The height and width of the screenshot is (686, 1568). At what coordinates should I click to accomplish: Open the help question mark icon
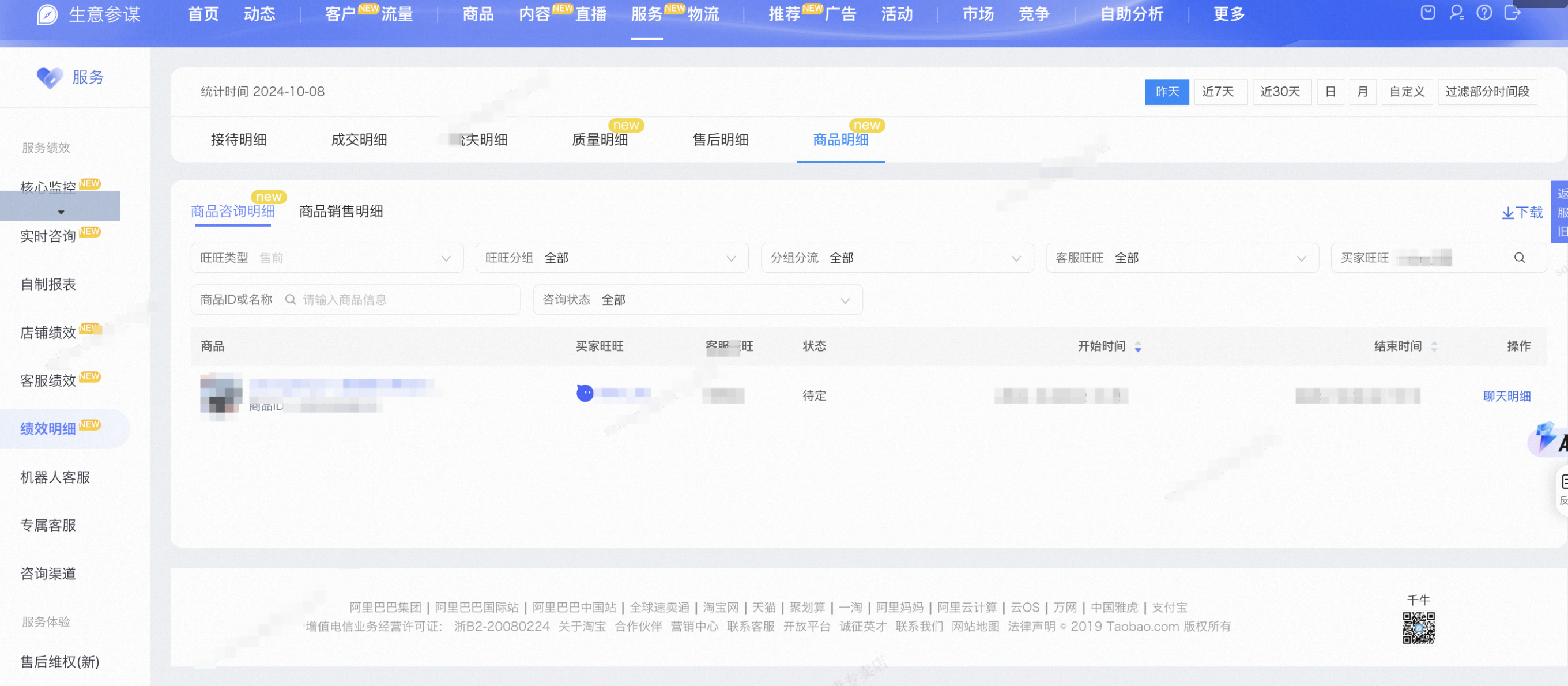[x=1484, y=12]
